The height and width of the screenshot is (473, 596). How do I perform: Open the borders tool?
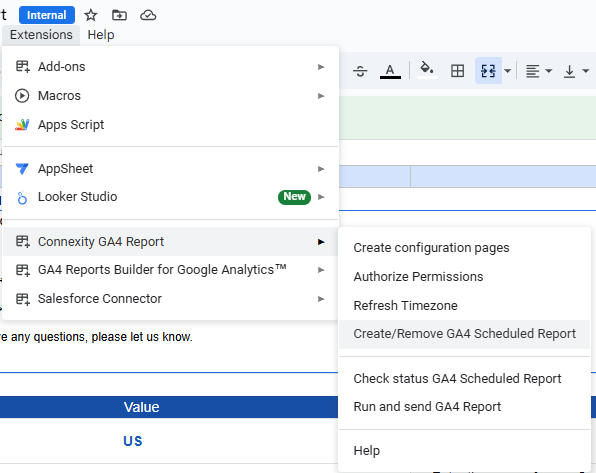click(x=457, y=71)
